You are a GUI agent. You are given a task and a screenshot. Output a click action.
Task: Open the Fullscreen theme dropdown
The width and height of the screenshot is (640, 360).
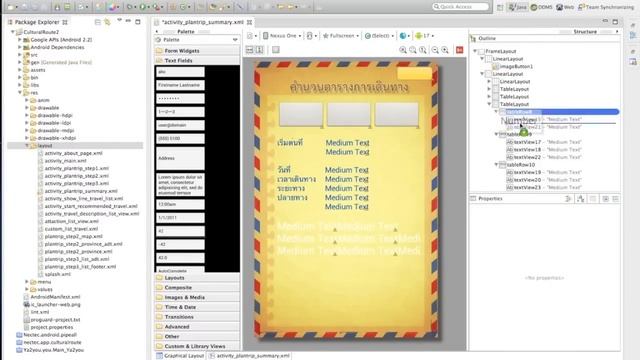(x=341, y=36)
